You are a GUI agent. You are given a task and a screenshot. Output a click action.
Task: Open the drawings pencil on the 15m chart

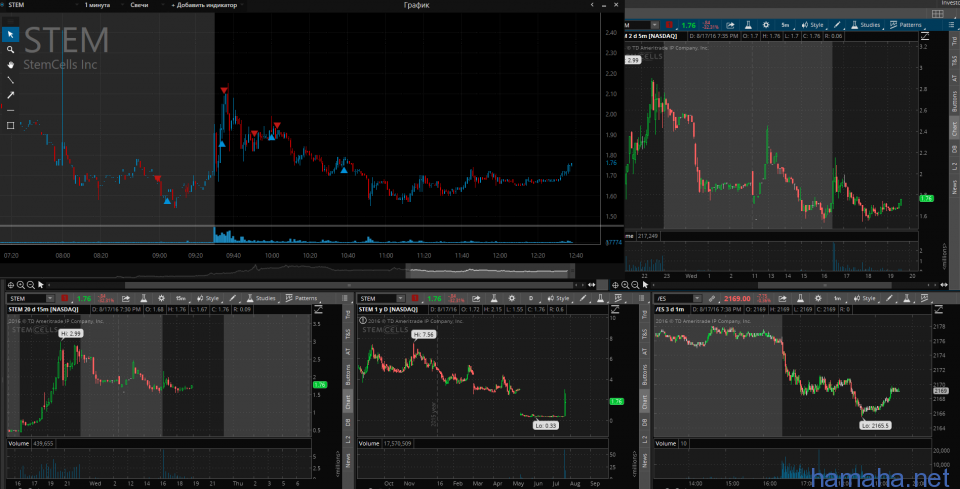tap(233, 299)
